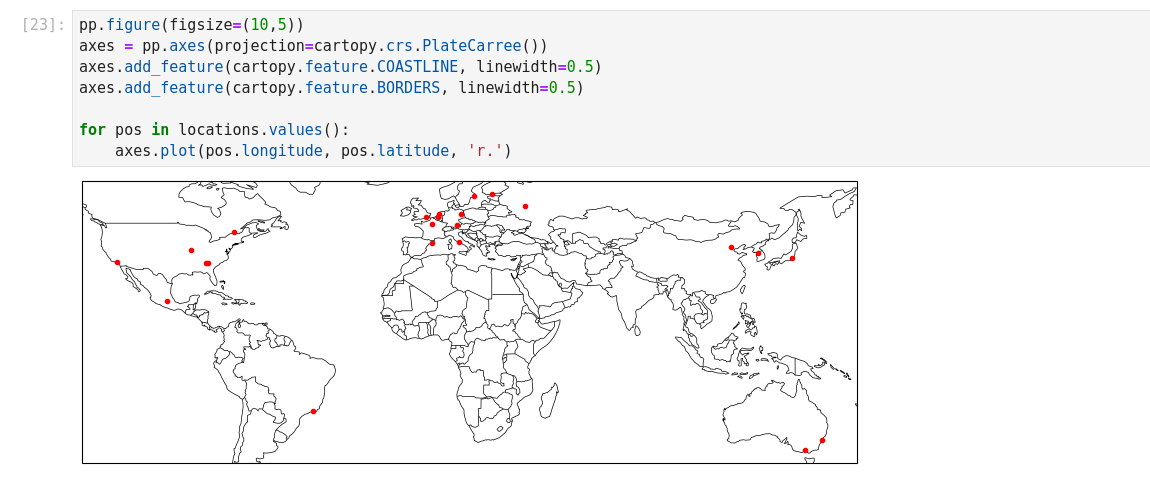Click the island of Madagascar on the map

coord(548,399)
